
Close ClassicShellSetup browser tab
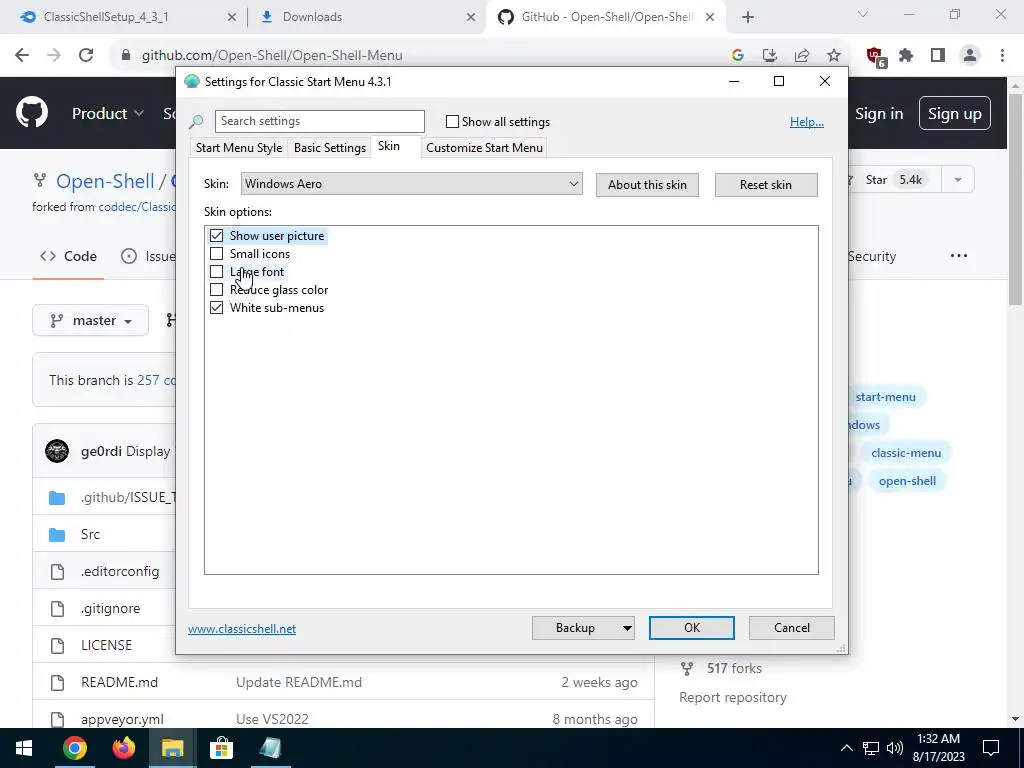pyautogui.click(x=232, y=18)
